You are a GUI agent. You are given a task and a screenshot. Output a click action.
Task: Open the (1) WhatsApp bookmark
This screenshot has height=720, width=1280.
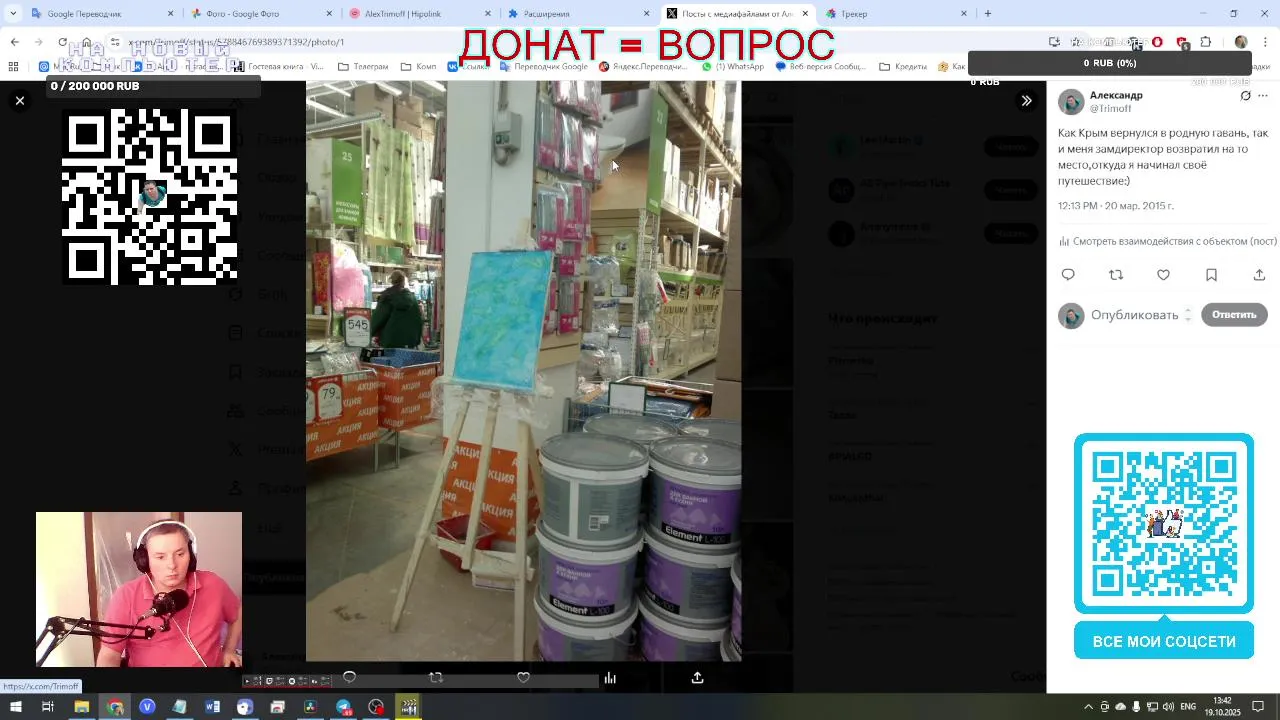tap(732, 66)
